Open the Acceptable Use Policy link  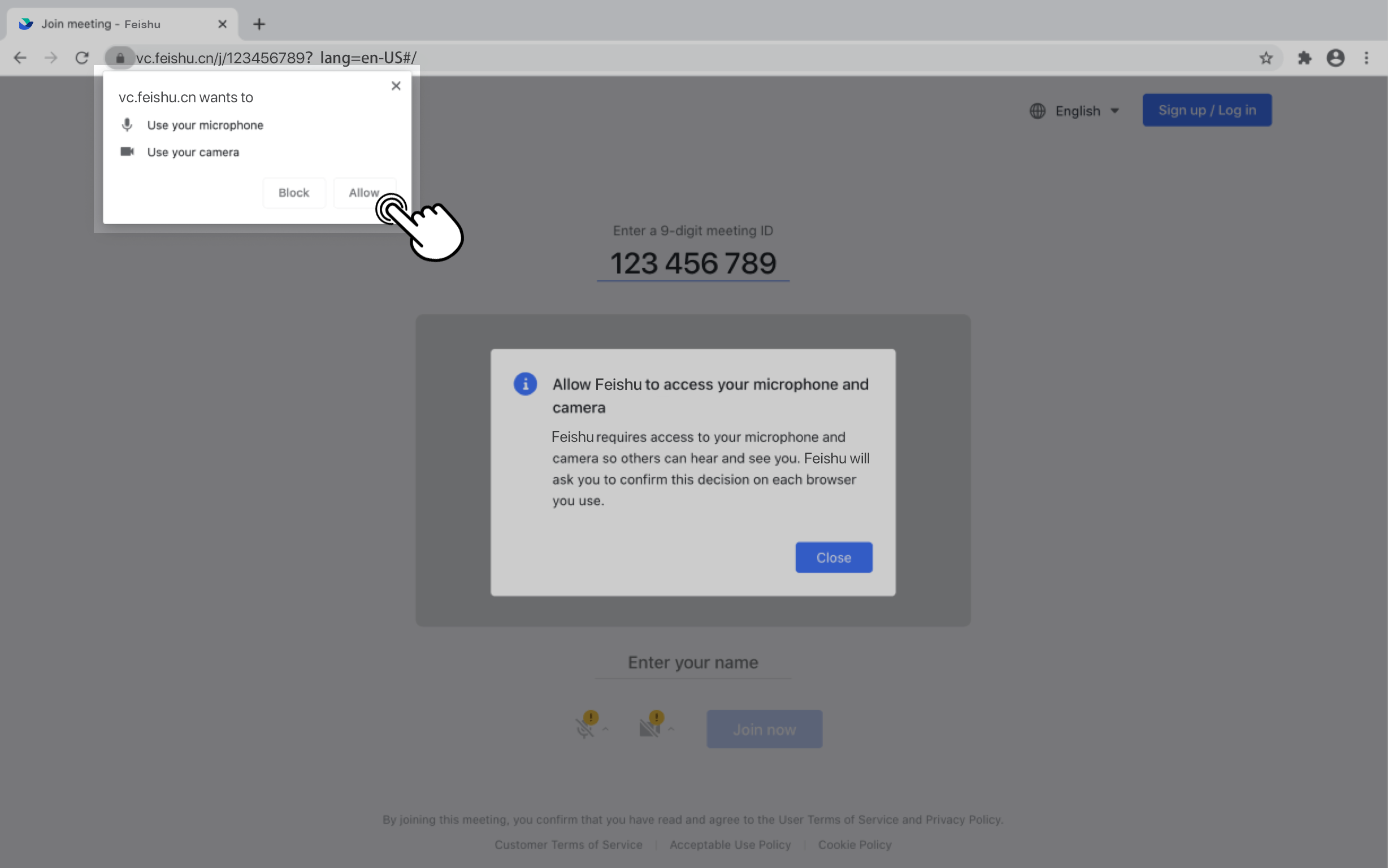click(x=730, y=844)
